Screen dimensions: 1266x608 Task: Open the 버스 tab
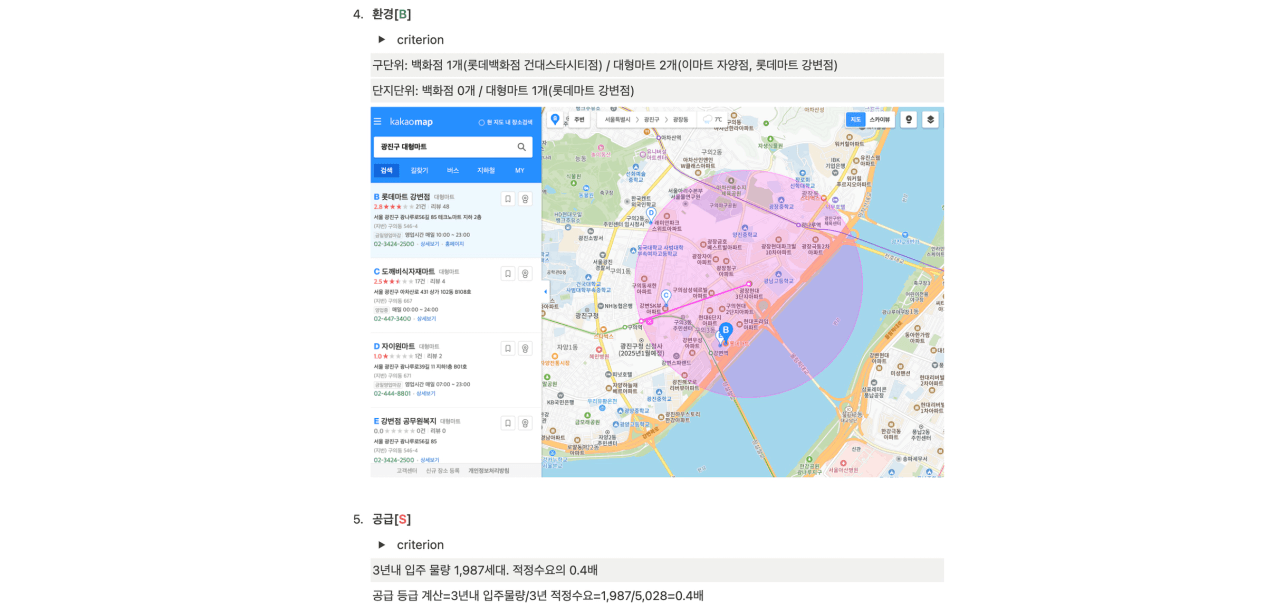coord(453,171)
